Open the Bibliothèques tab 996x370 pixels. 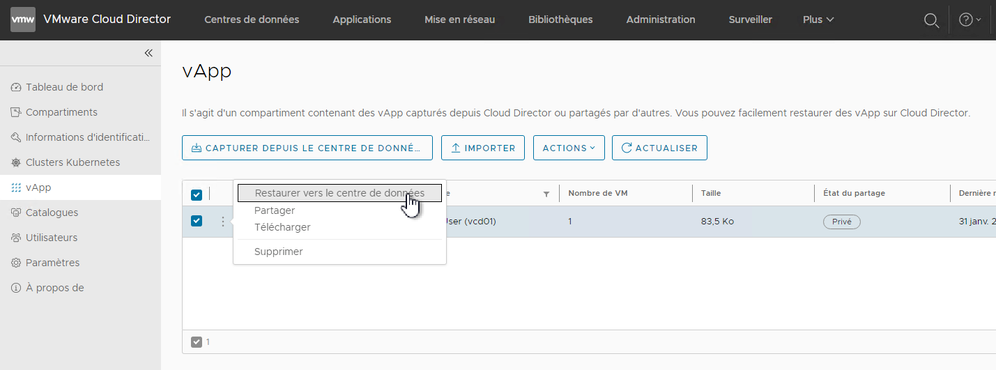[x=560, y=20]
